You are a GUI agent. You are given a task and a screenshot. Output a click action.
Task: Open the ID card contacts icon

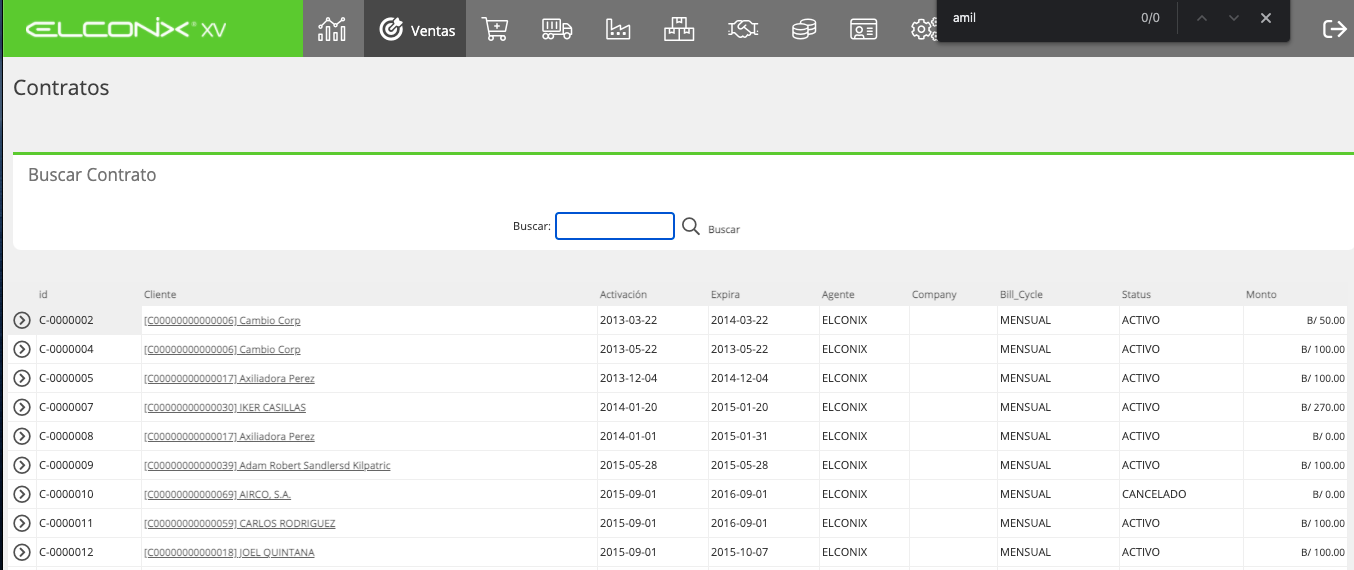(x=863, y=29)
